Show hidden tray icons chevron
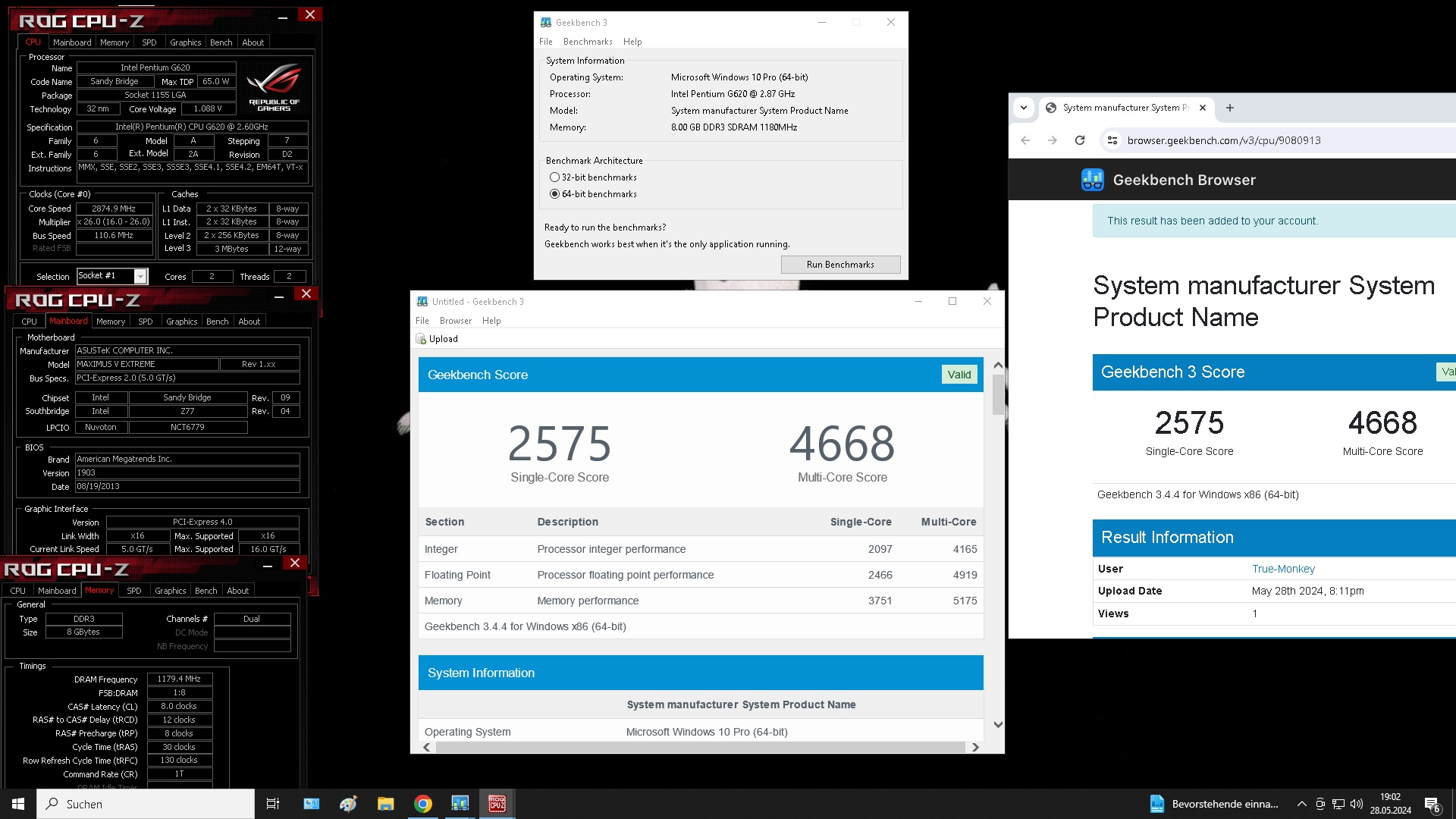1456x819 pixels. (x=1301, y=804)
